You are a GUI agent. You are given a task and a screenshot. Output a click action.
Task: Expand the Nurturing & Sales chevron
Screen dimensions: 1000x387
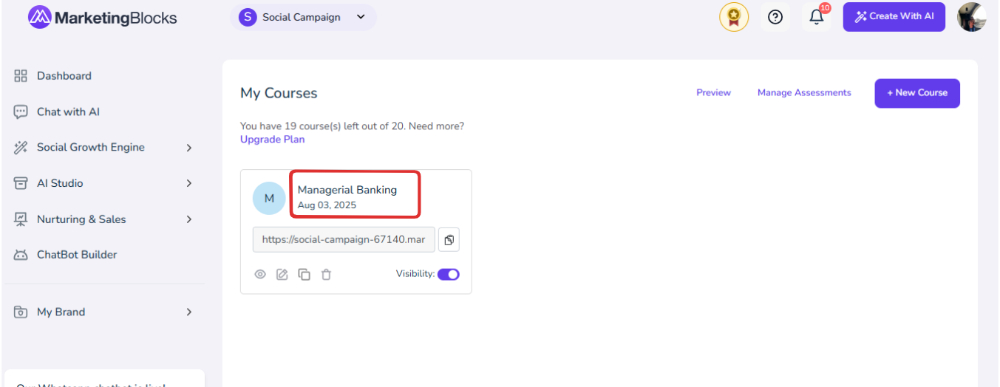[x=189, y=219]
